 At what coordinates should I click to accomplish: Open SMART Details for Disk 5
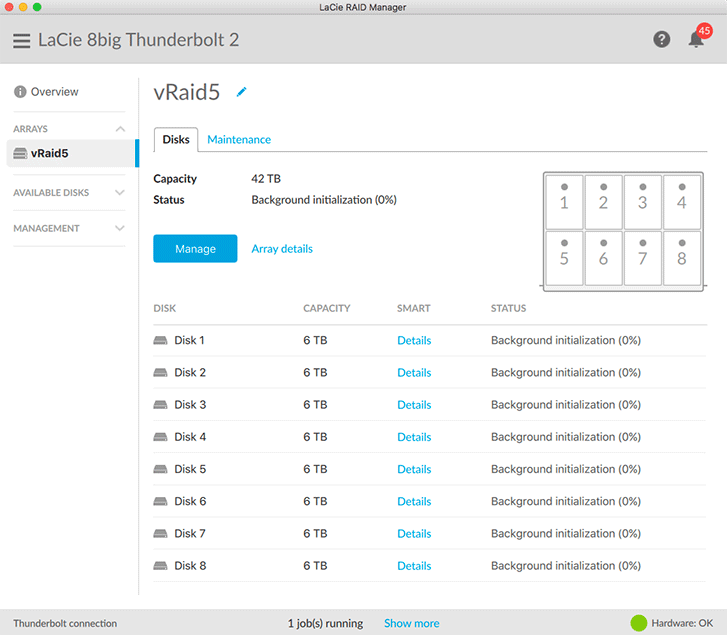[414, 469]
